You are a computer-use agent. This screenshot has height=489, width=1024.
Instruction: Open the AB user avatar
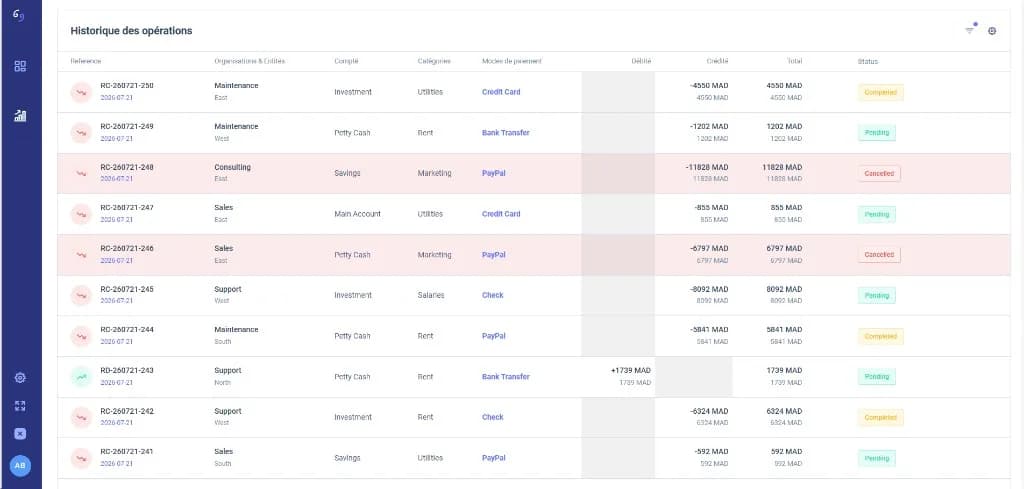pyautogui.click(x=20, y=465)
